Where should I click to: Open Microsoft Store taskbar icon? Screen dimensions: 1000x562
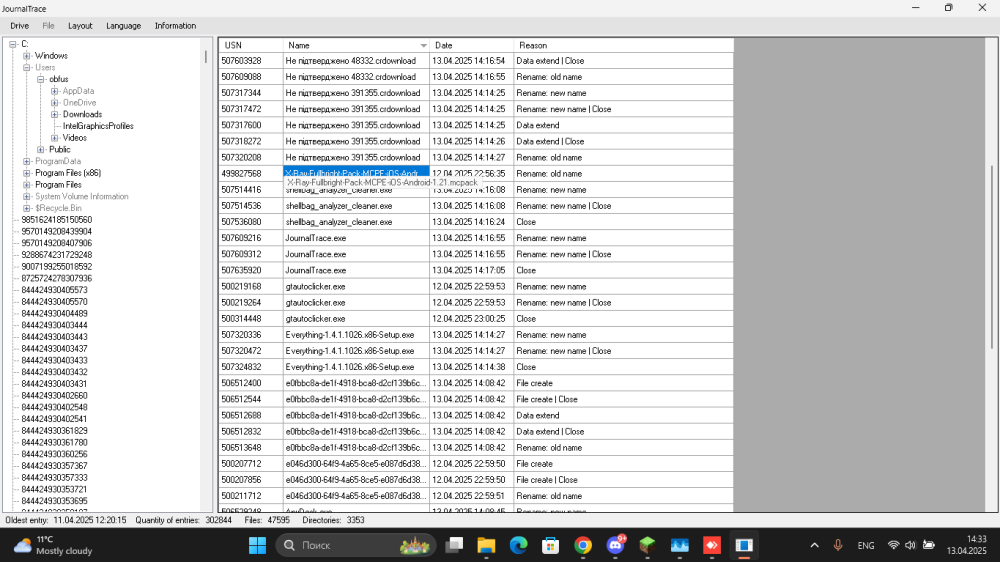coord(550,545)
